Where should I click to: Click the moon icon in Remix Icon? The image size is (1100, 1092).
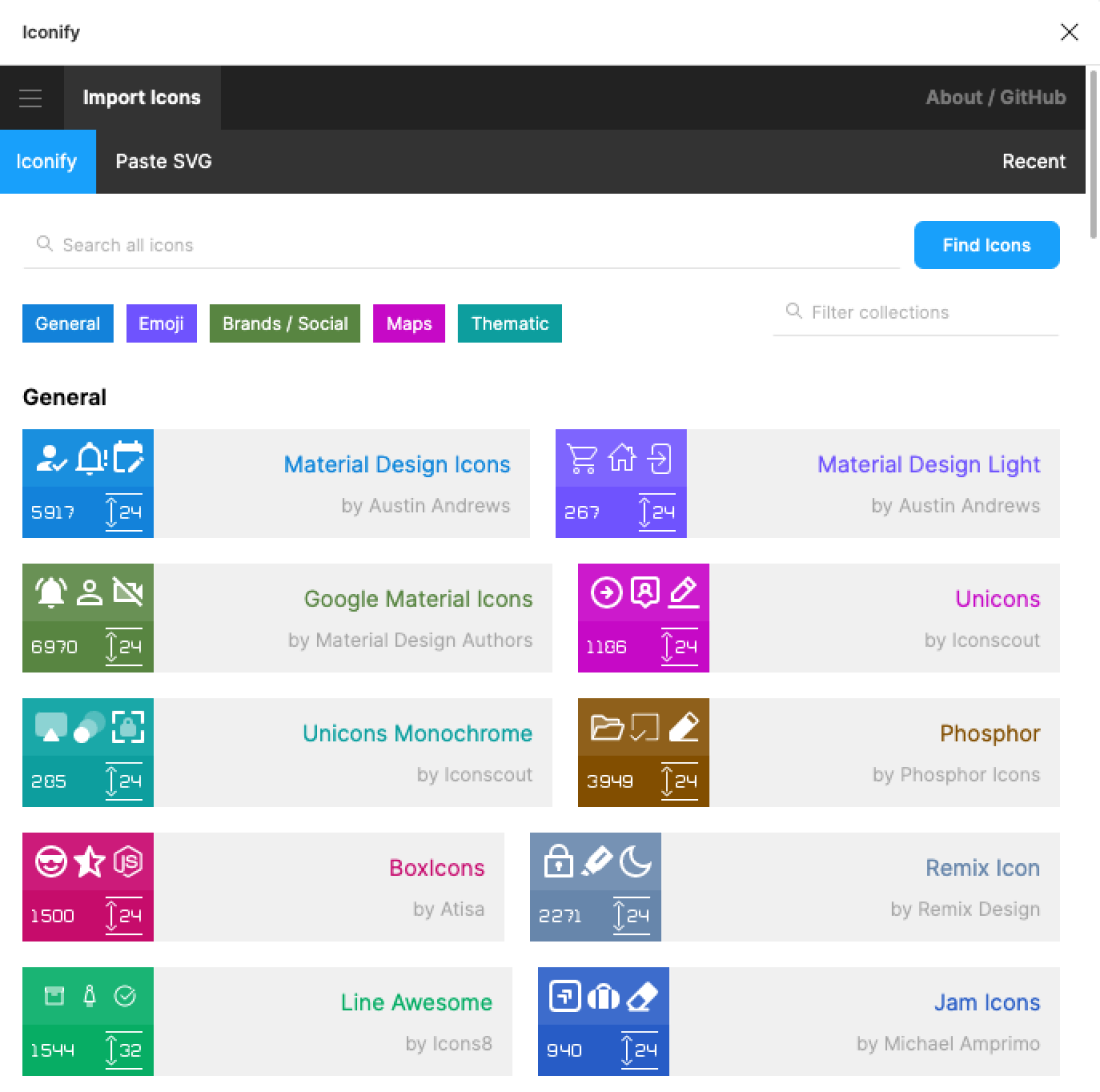click(x=636, y=862)
